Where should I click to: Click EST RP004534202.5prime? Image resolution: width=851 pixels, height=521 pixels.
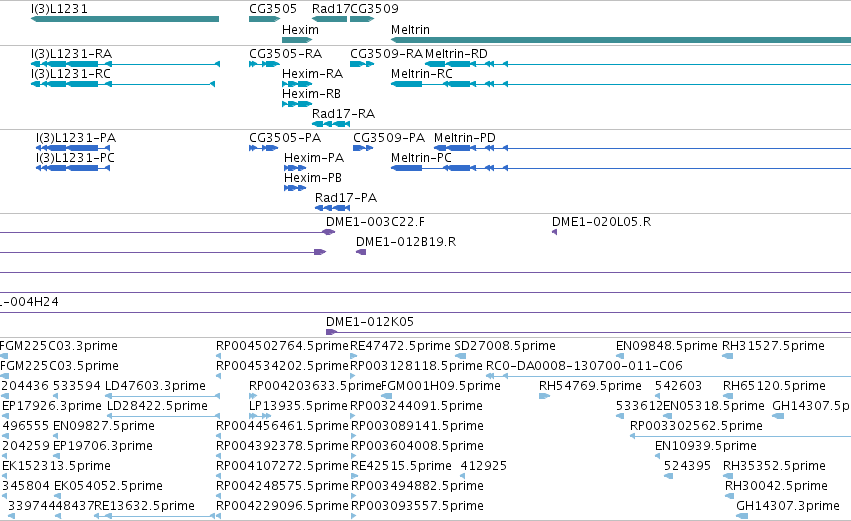[x=282, y=366]
